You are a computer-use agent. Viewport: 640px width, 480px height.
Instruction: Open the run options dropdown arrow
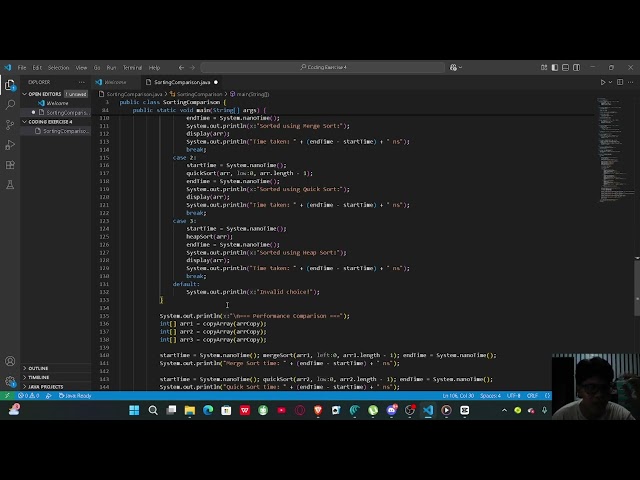point(611,82)
